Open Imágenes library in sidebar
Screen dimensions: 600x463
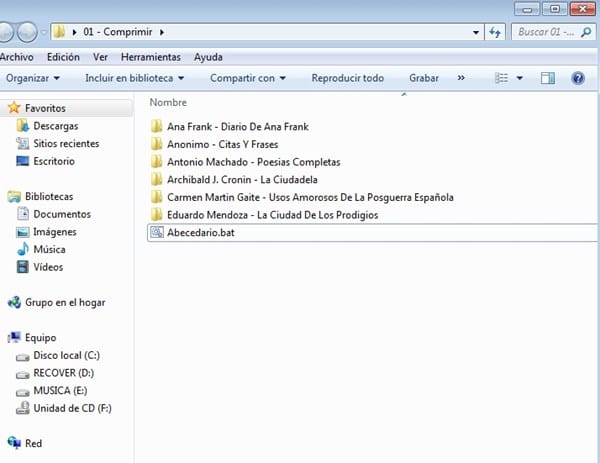(54, 232)
